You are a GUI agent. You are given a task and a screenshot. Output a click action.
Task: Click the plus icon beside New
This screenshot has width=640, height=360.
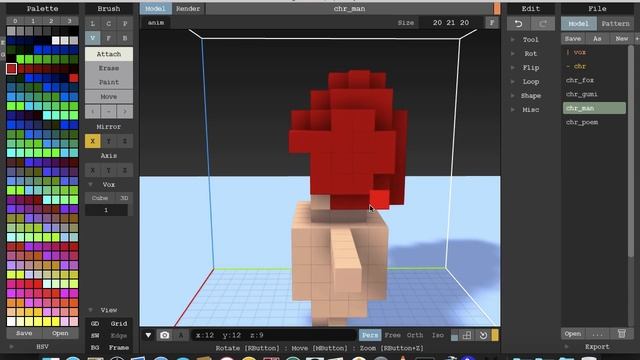coord(637,38)
